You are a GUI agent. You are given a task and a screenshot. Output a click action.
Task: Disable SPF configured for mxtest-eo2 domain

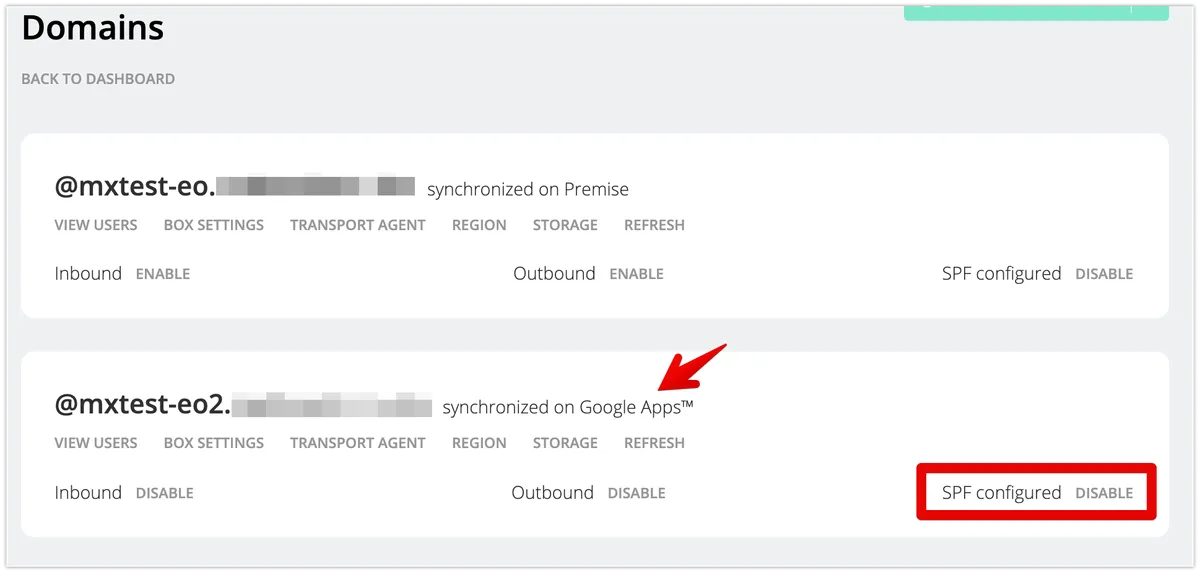1104,493
